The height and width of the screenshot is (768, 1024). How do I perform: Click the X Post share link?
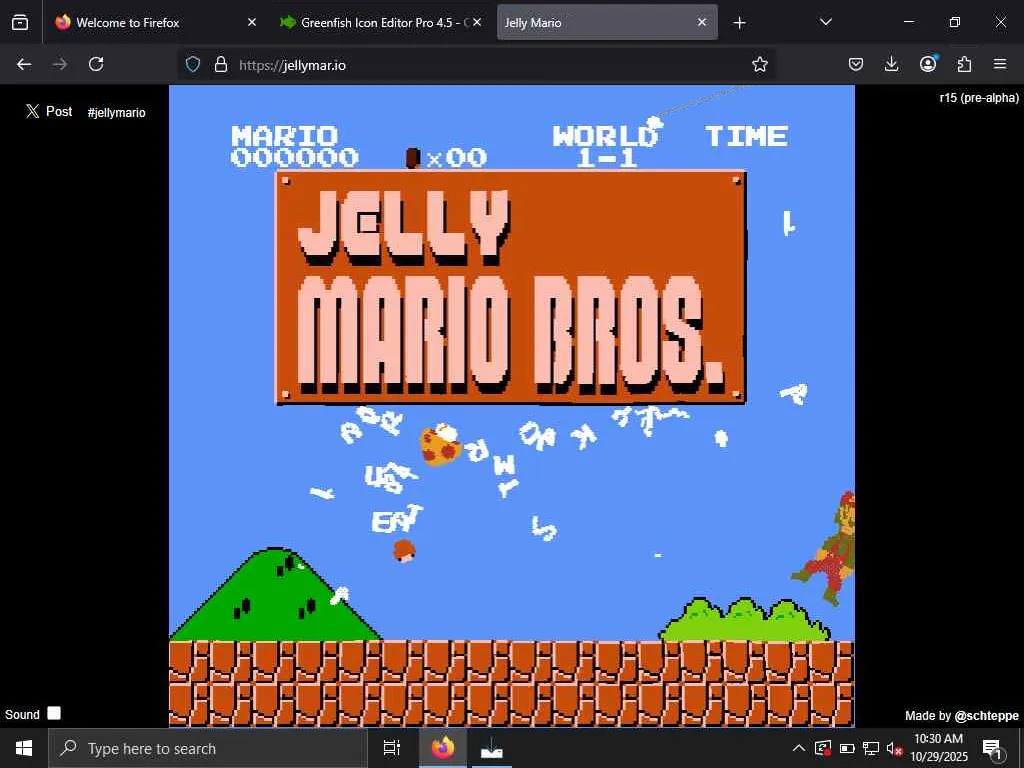click(49, 112)
